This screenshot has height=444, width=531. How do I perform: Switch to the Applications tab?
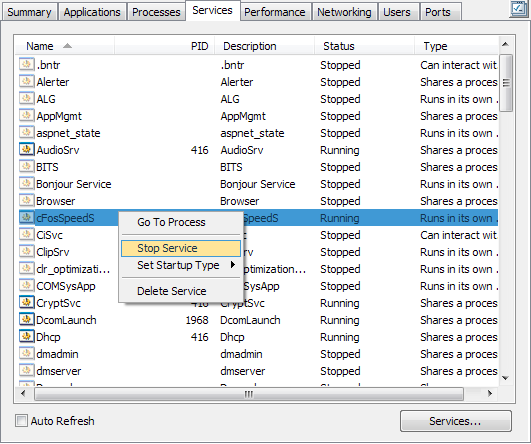pyautogui.click(x=92, y=12)
